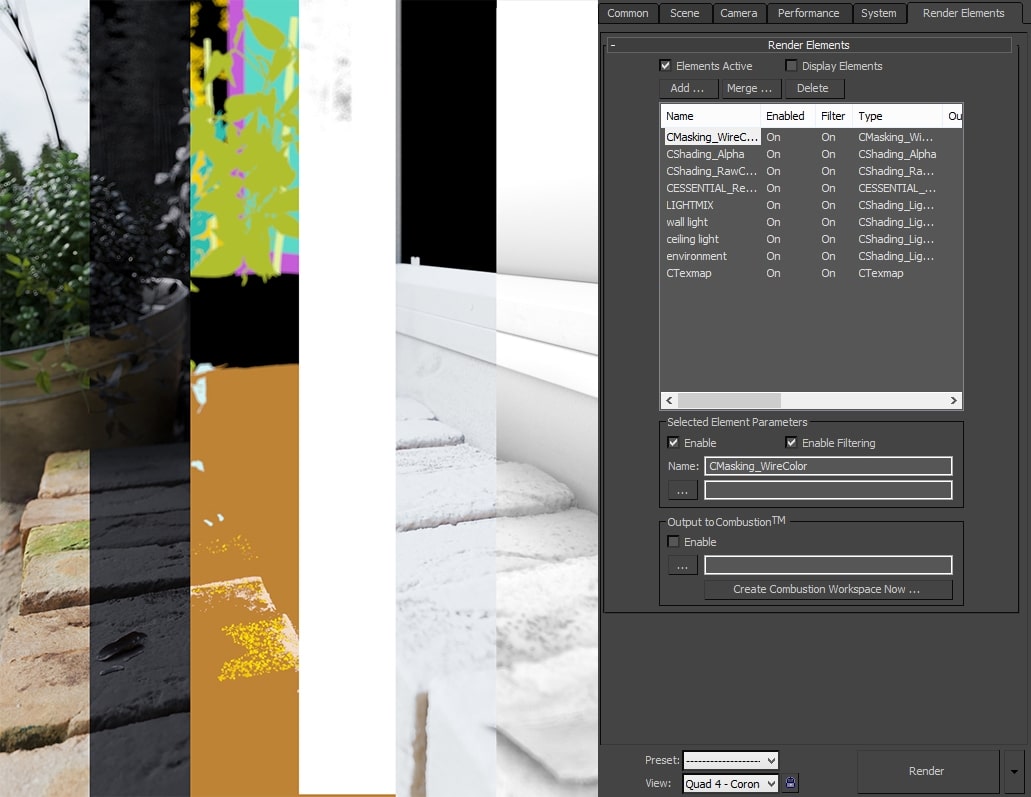Image resolution: width=1031 pixels, height=797 pixels.
Task: Open the View dropdown showing Quad 4 - Coron
Action: [x=730, y=783]
